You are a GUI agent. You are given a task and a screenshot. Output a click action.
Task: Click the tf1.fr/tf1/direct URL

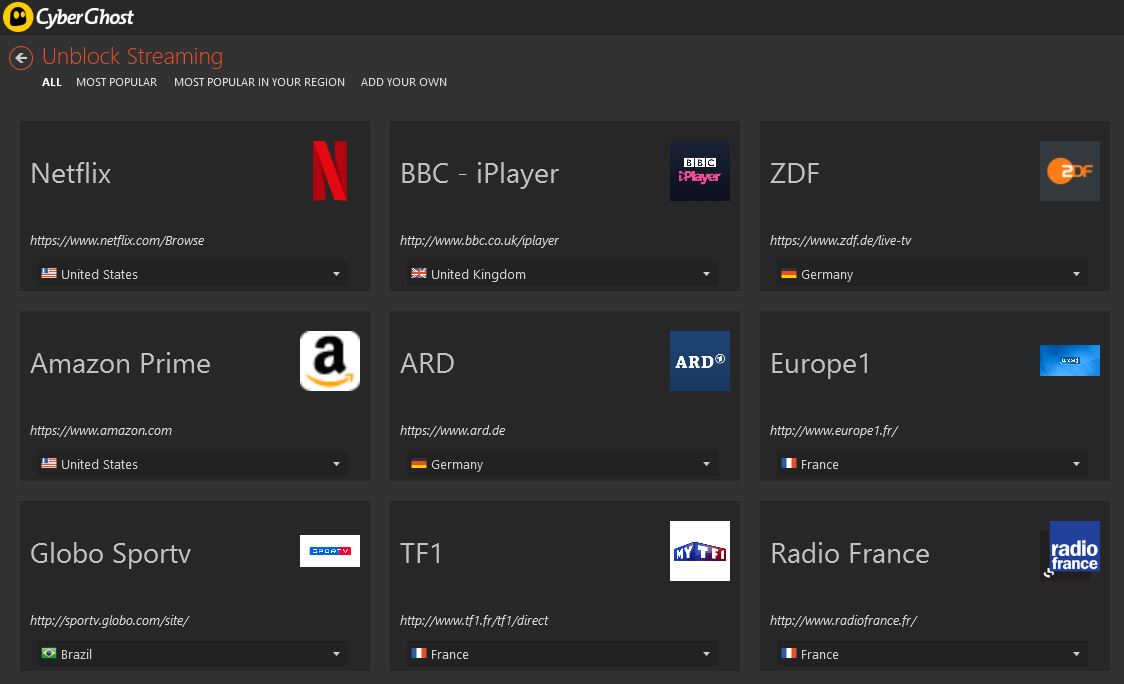point(474,620)
